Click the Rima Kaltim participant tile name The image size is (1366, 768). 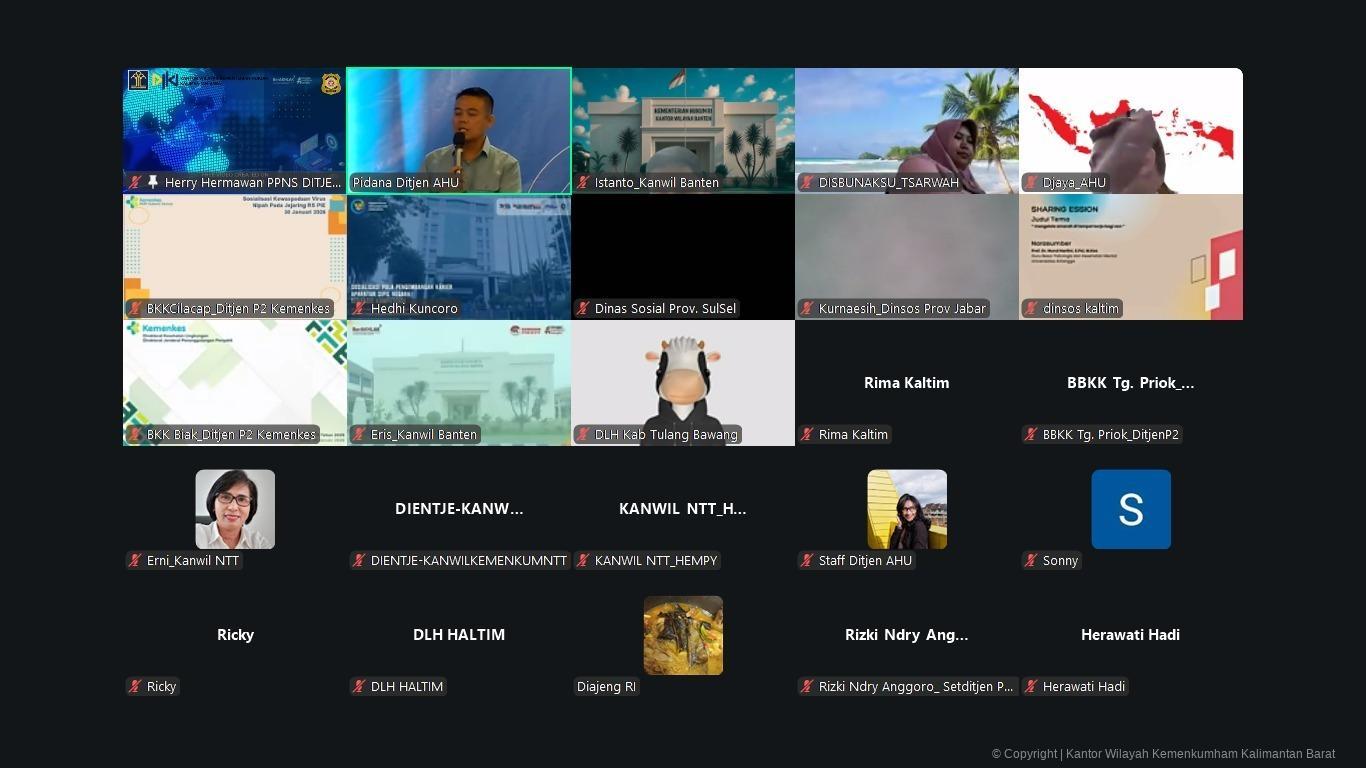[x=906, y=383]
